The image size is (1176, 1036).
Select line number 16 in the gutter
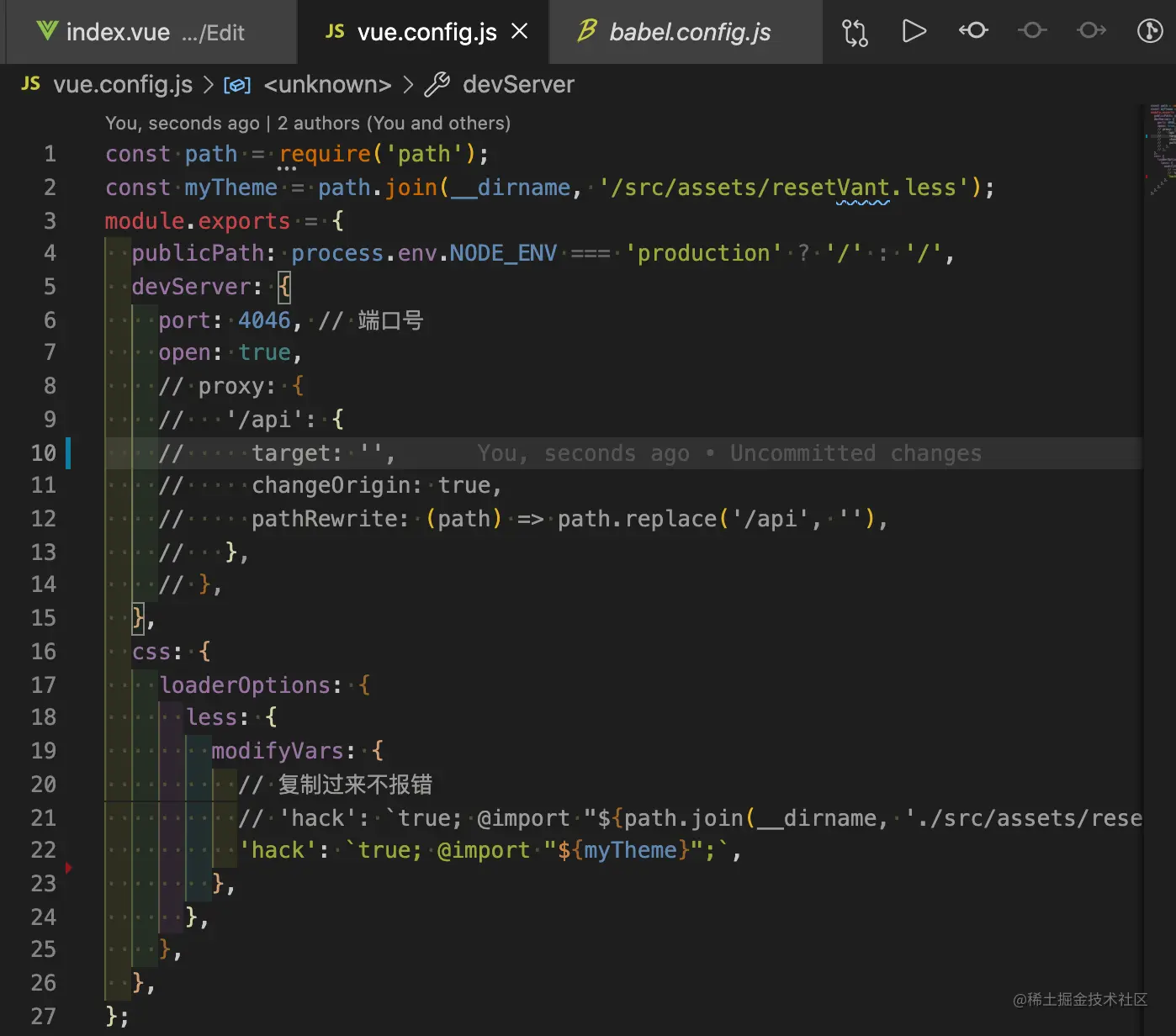pos(43,652)
